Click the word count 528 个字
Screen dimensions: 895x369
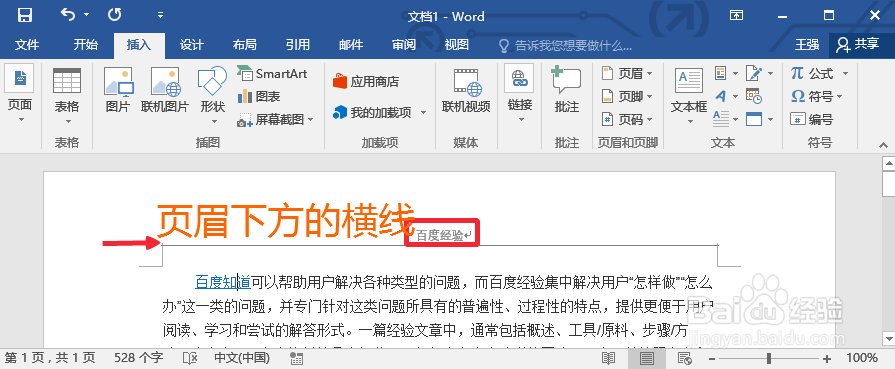click(139, 358)
